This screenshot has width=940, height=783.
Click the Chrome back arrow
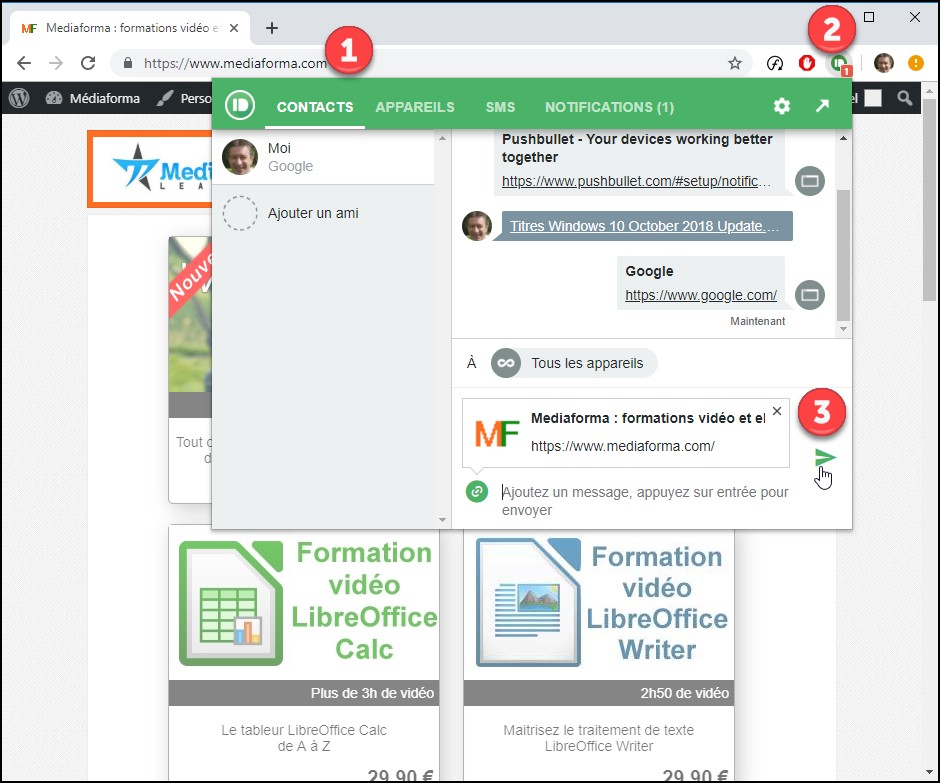coord(24,63)
